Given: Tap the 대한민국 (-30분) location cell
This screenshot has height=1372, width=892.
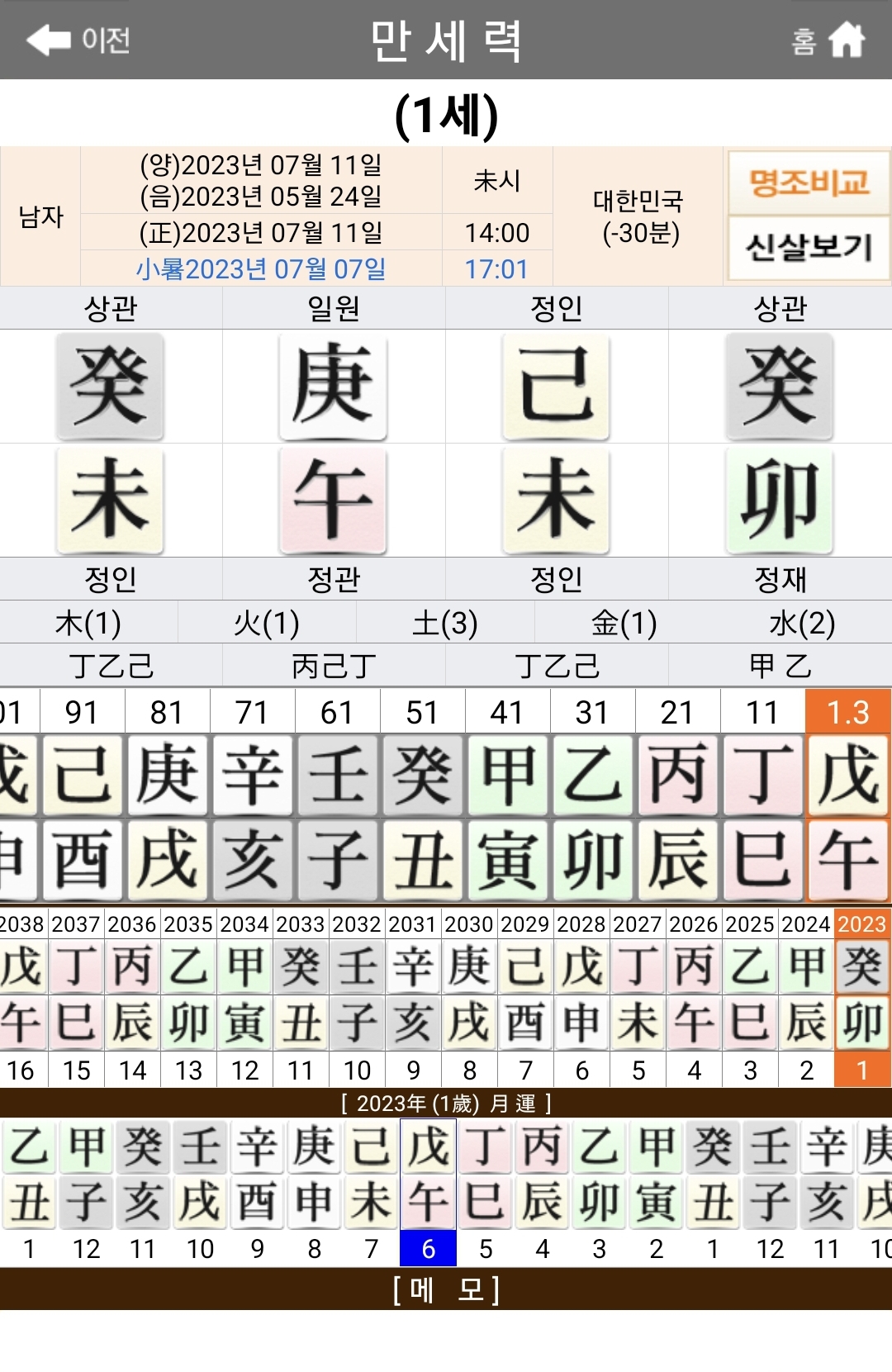Looking at the screenshot, I should coord(638,216).
